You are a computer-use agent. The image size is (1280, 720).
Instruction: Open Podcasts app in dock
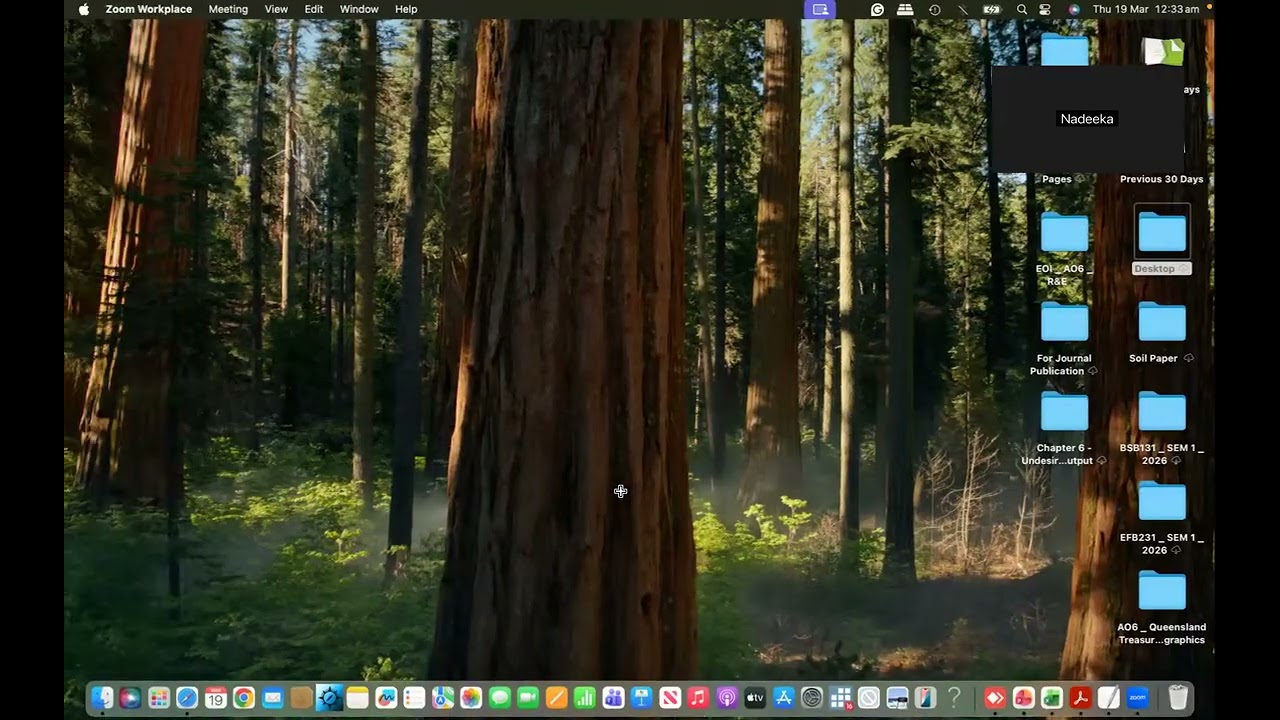726,698
